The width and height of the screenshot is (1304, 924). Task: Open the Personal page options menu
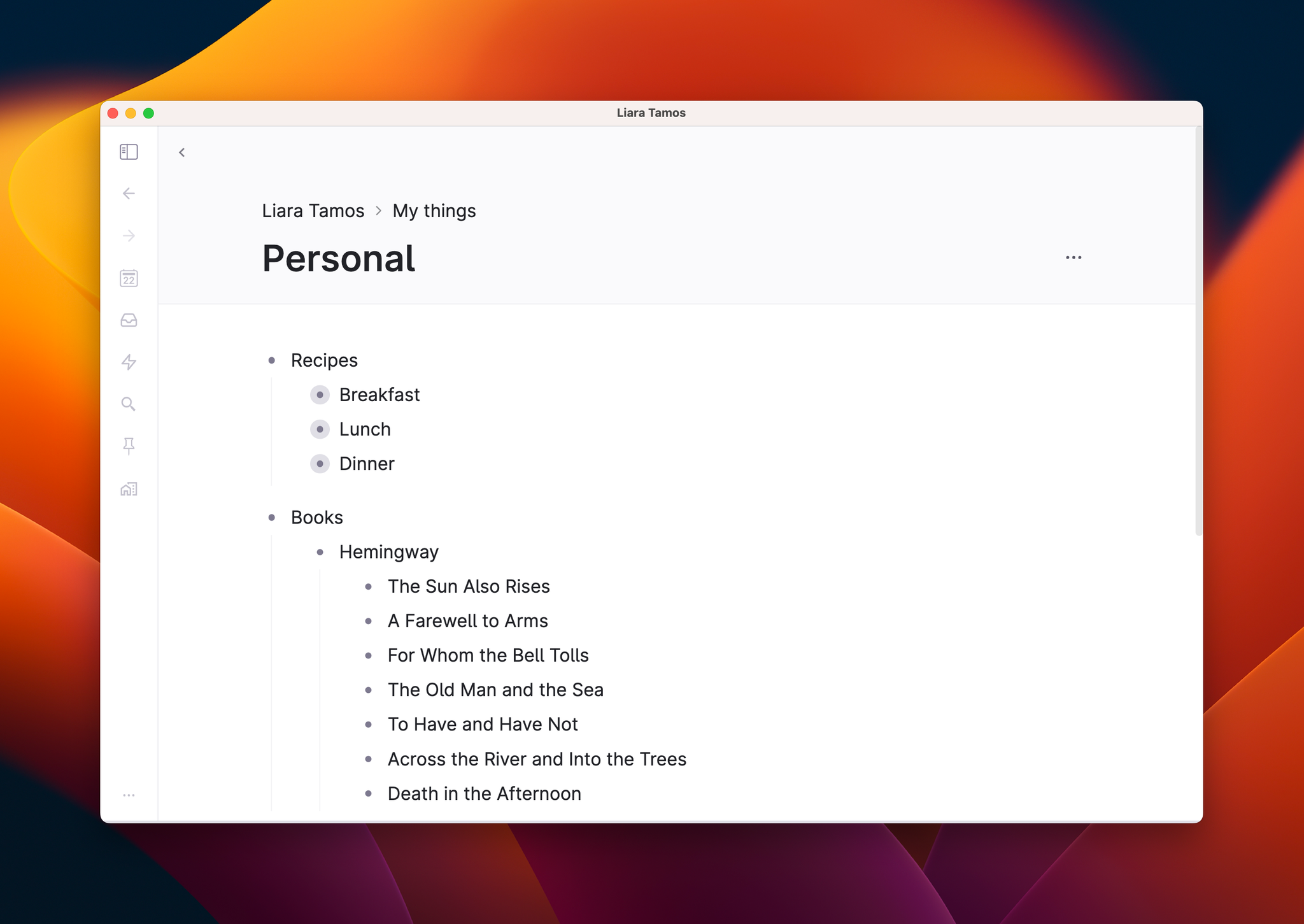pyautogui.click(x=1074, y=258)
